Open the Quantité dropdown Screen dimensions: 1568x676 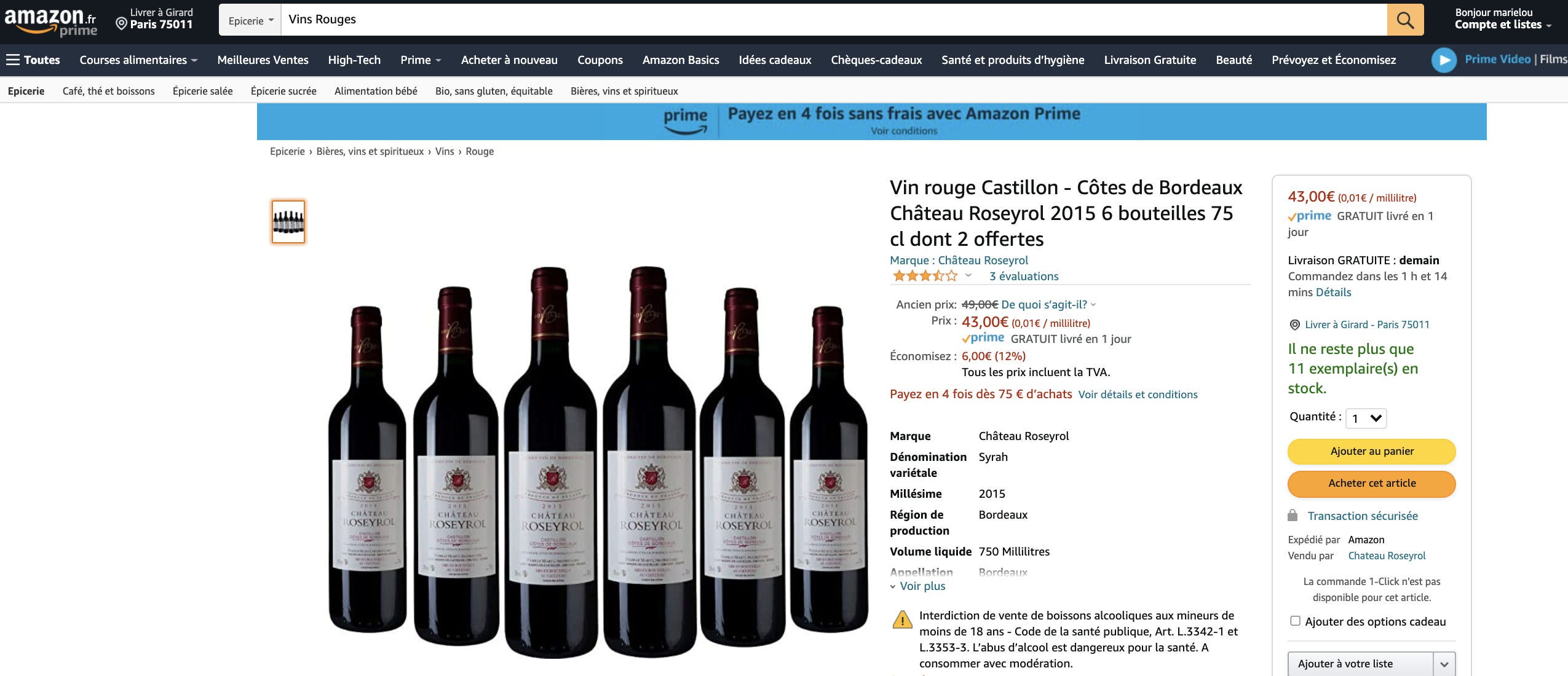1366,418
